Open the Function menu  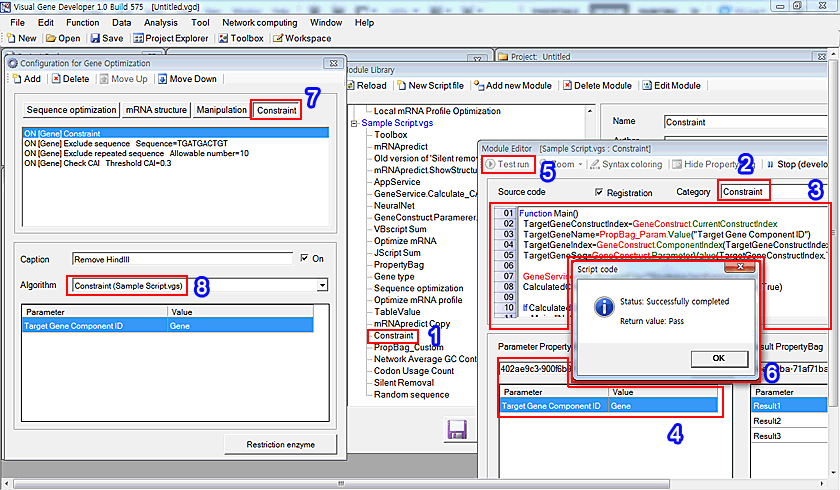pos(82,22)
